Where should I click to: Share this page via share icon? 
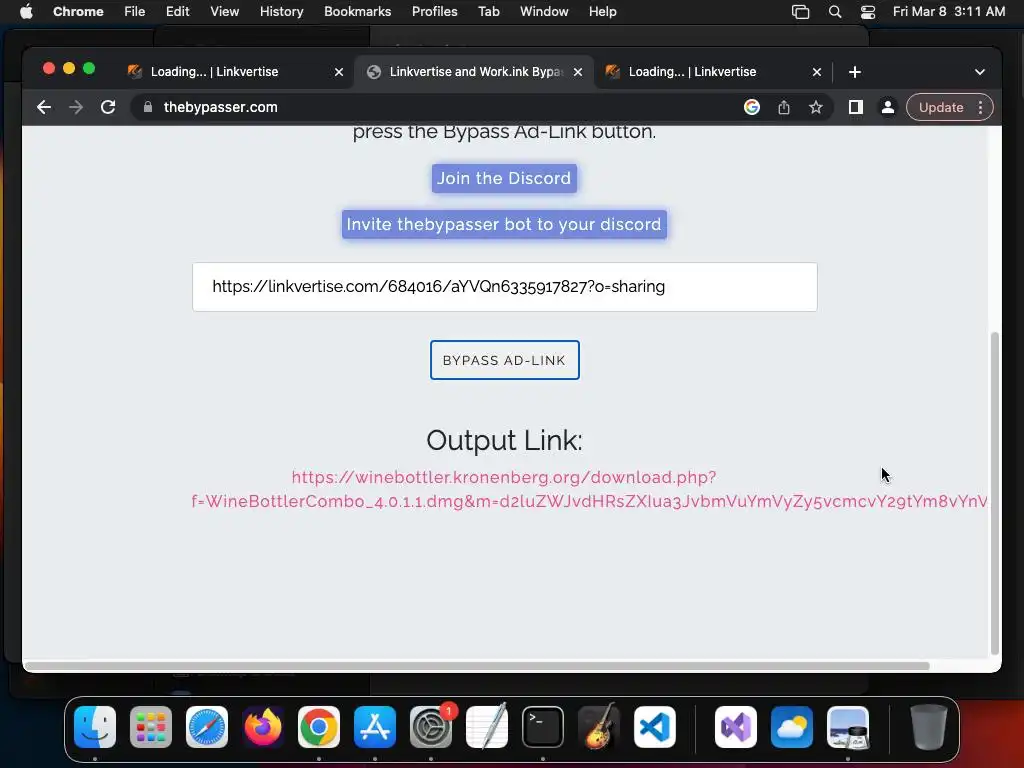[x=784, y=107]
